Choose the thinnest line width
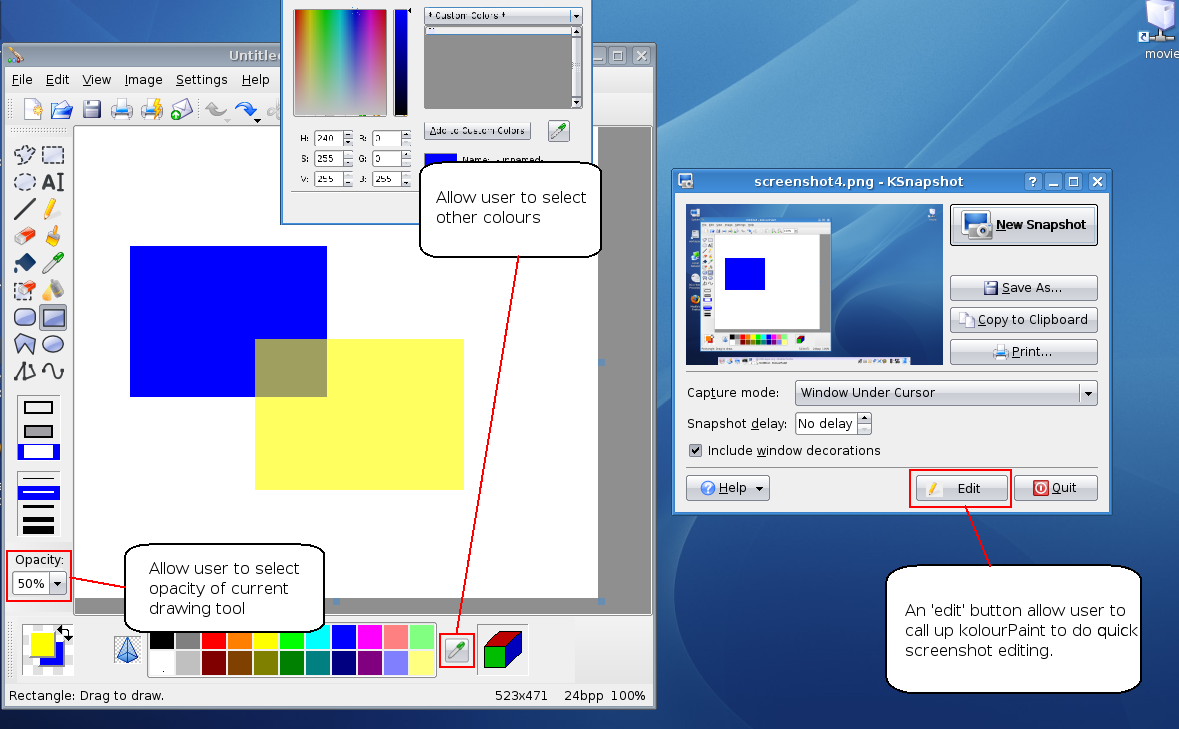This screenshot has height=729, width=1179. (38, 478)
